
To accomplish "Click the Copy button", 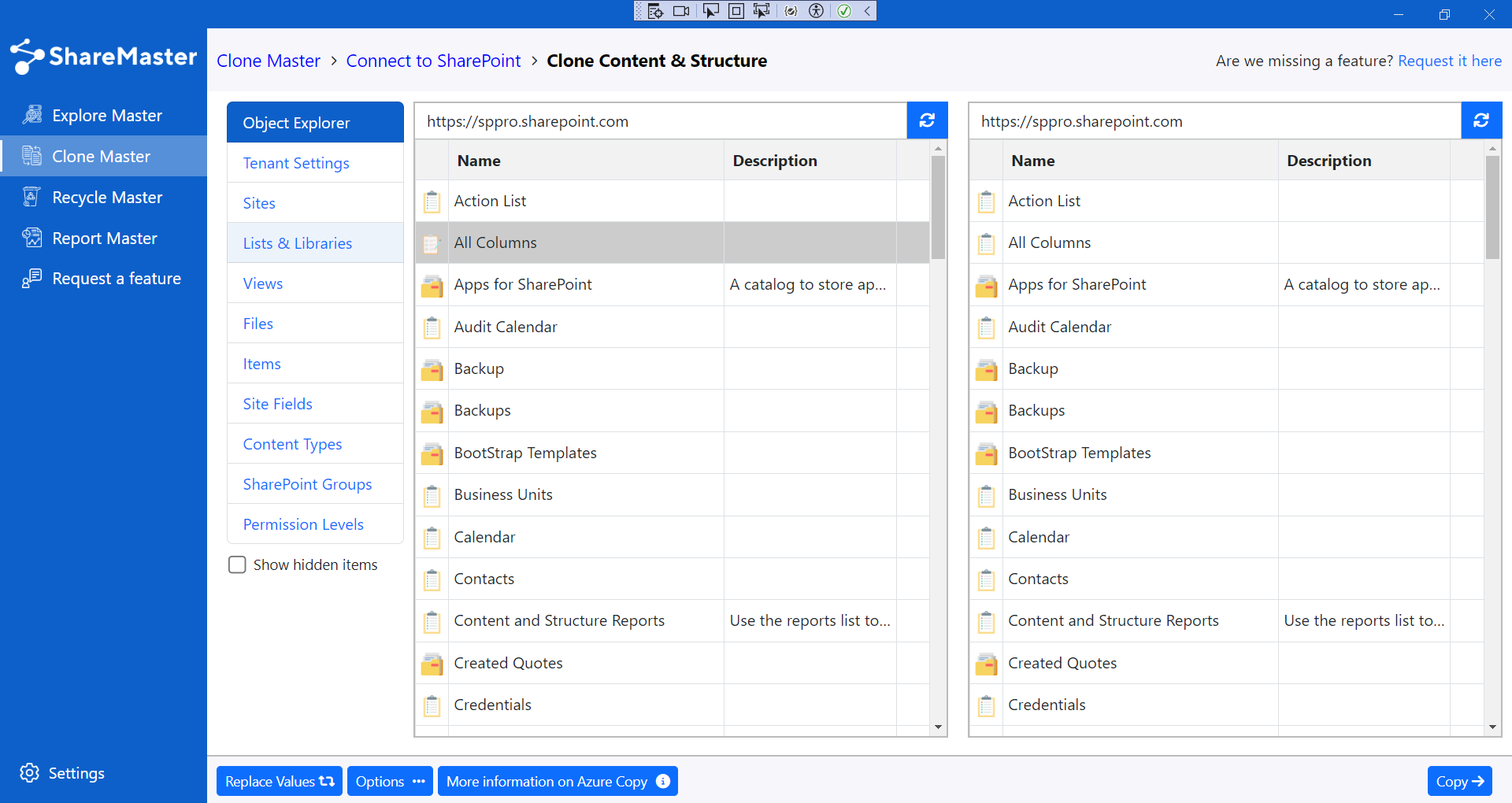I will [1459, 781].
